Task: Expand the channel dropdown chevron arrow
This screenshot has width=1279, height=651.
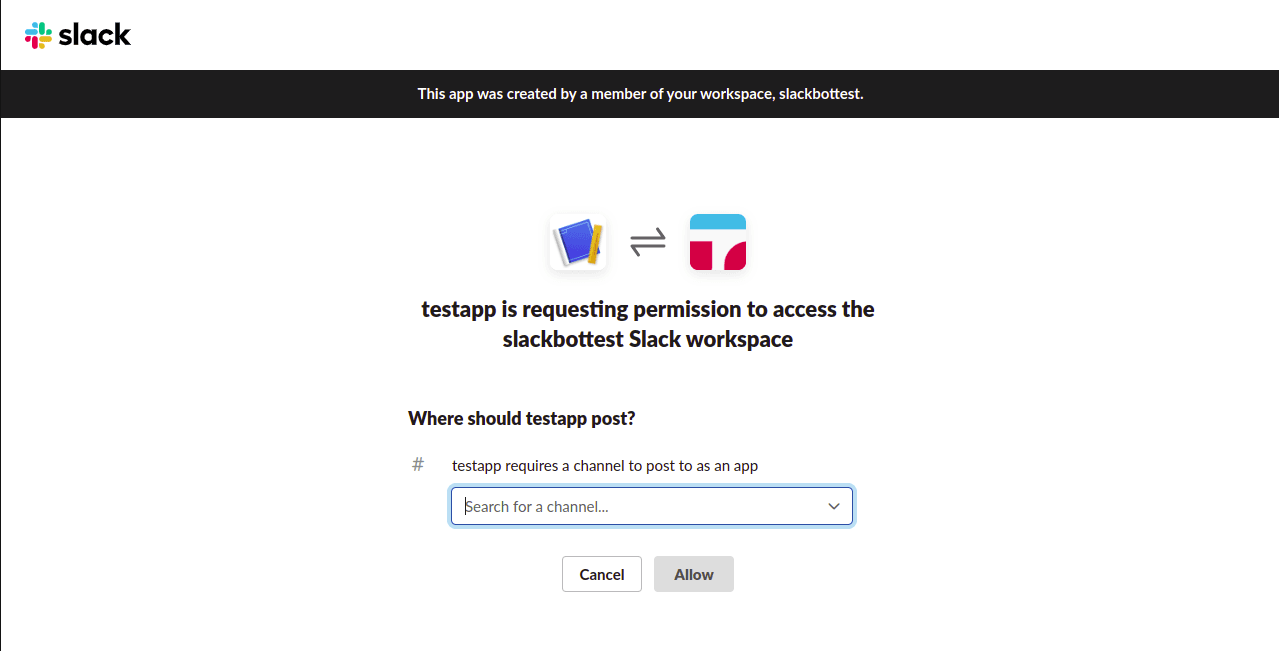Action: [x=834, y=506]
